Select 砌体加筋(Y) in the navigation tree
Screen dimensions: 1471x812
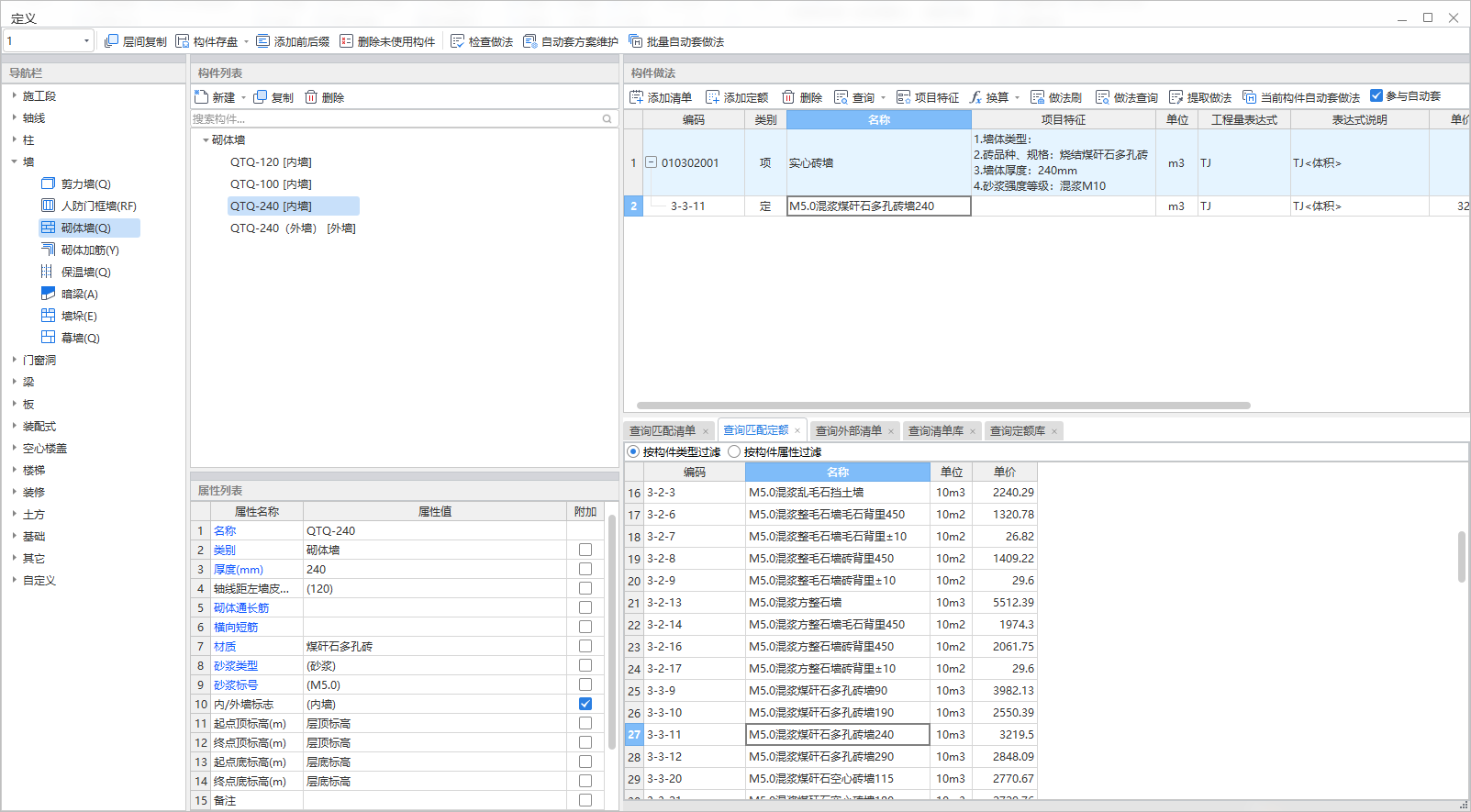90,250
